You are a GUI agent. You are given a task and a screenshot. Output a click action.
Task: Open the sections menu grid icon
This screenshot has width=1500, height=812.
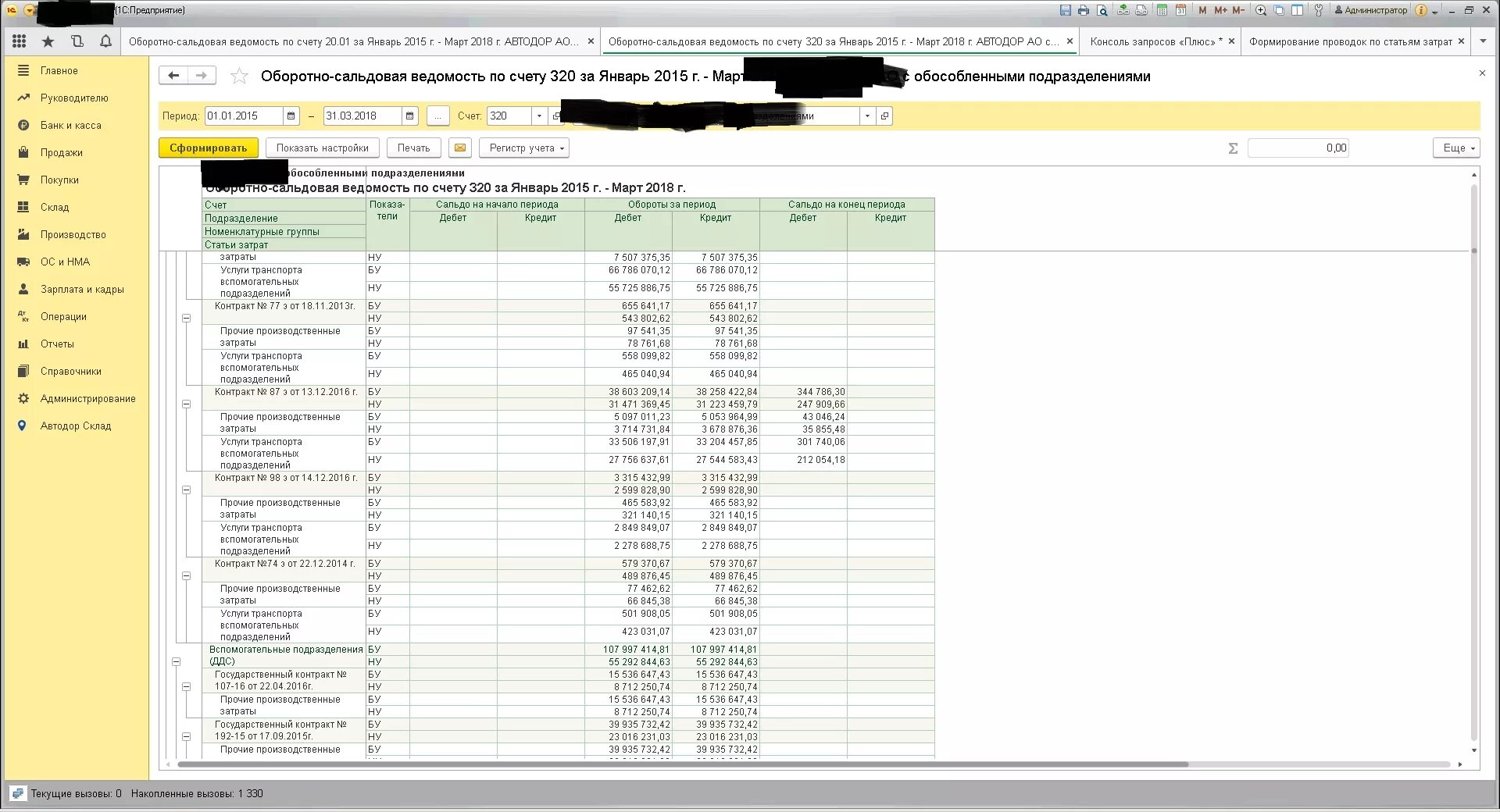point(20,41)
